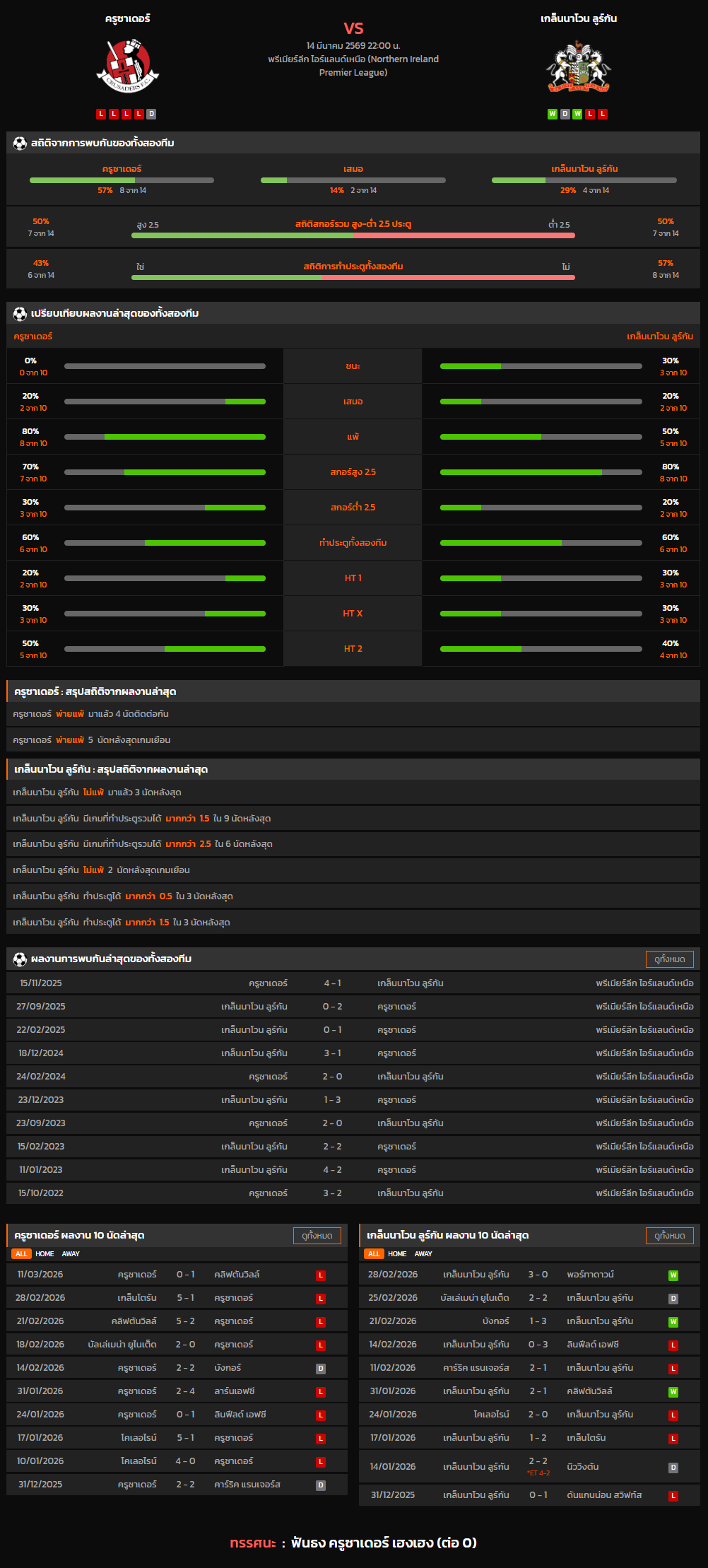Viewport: 708px width, 1568px height.
Task: Click the W result badge for 28/02/2026 Glenavon match
Action: pos(673,1275)
